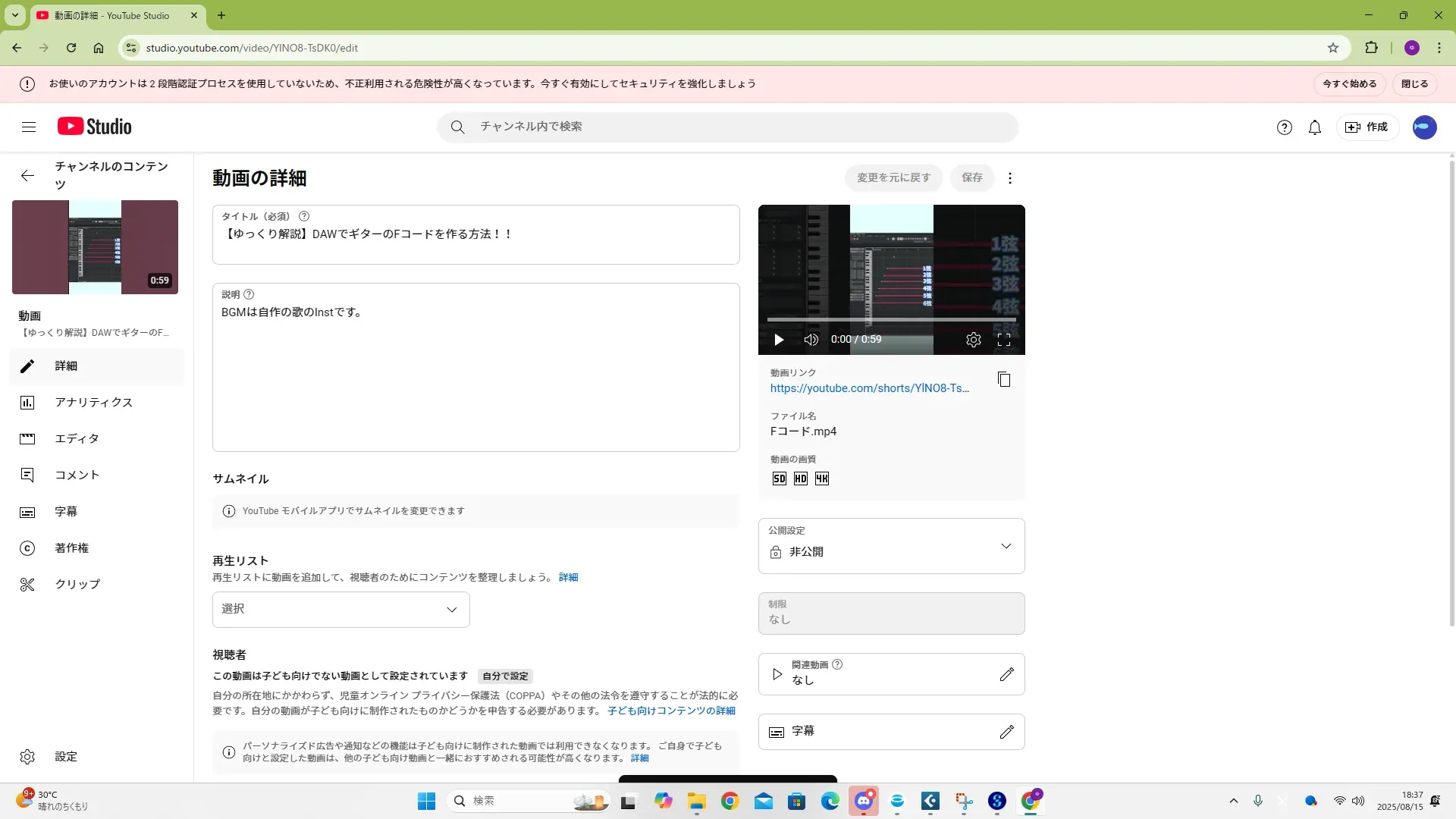Open player settings with the gear icon
This screenshot has width=1456, height=819.
point(974,340)
